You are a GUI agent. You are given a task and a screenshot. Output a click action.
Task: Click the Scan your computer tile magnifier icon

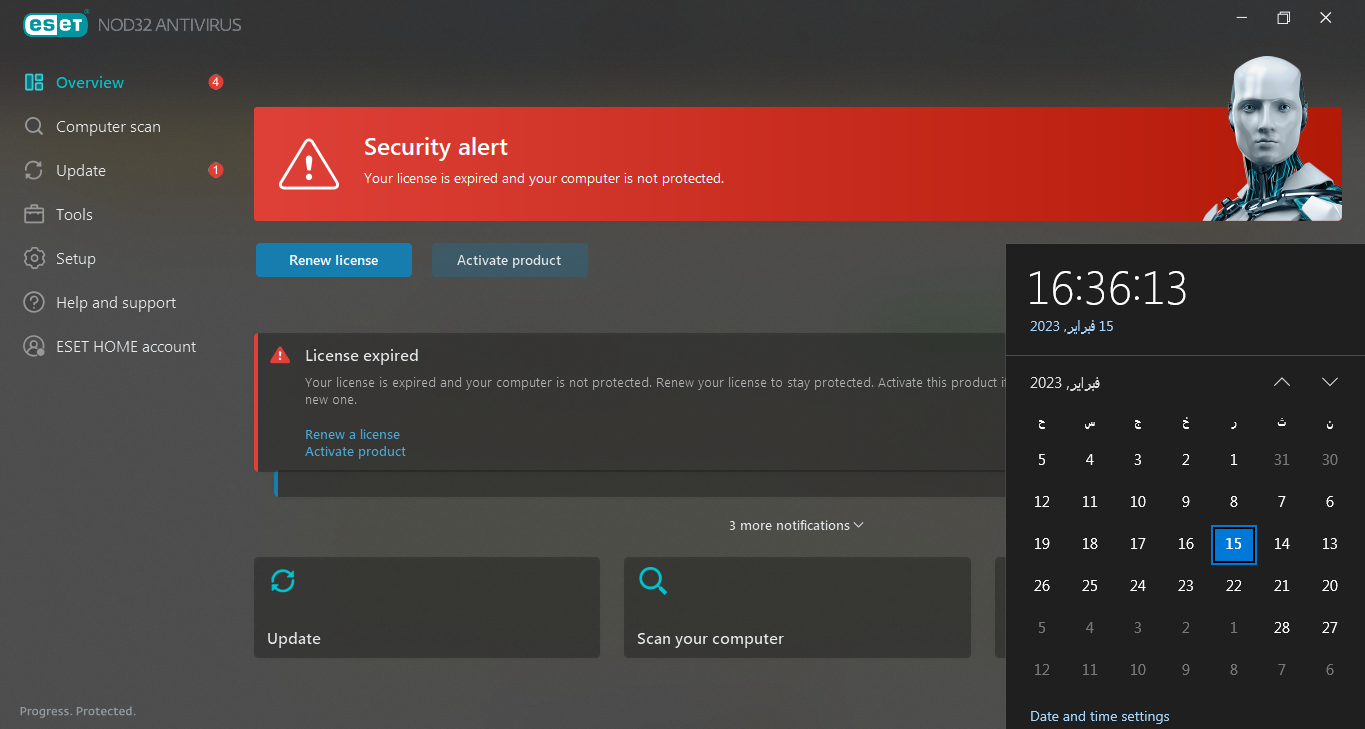[653, 581]
